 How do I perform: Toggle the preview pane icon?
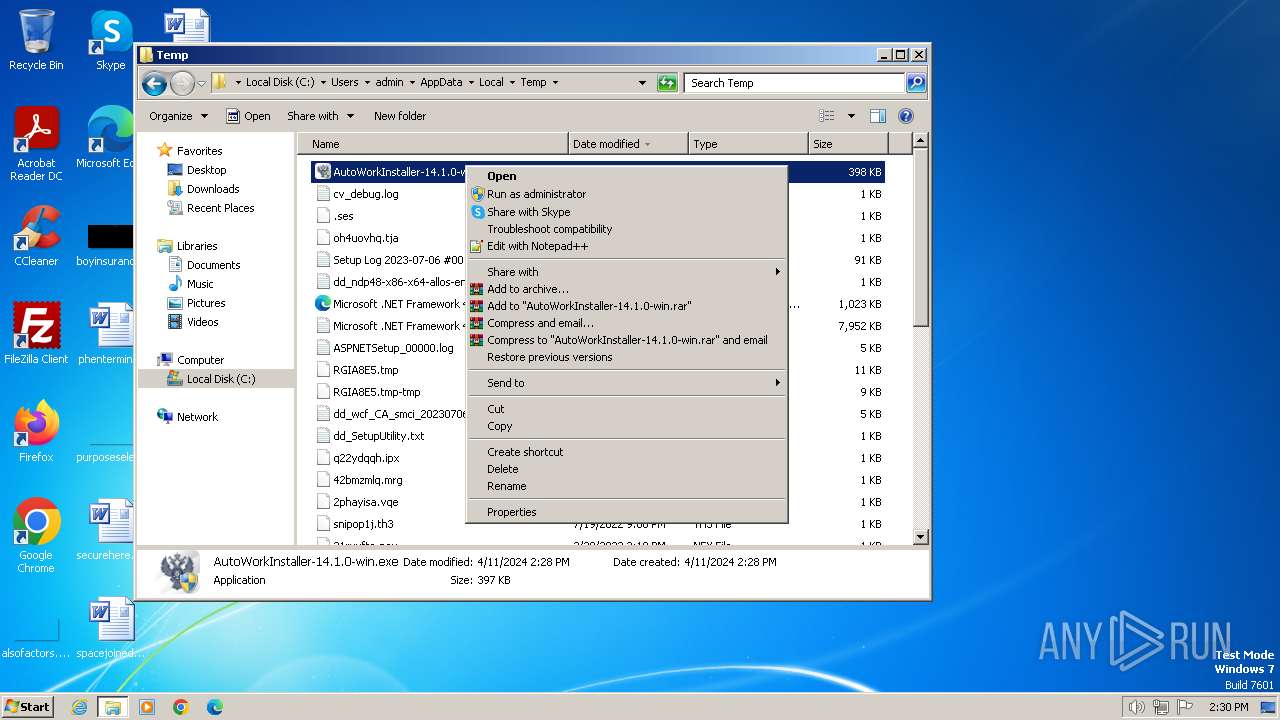tap(877, 116)
